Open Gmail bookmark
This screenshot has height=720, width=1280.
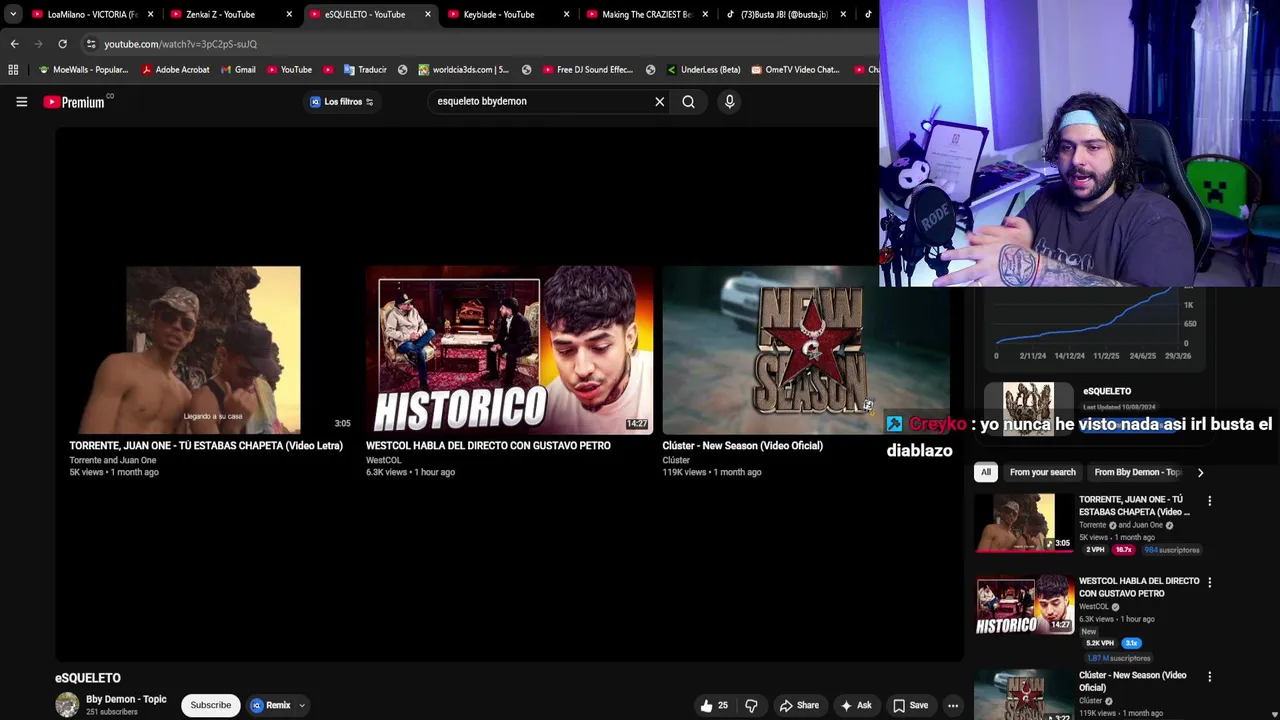pos(237,69)
